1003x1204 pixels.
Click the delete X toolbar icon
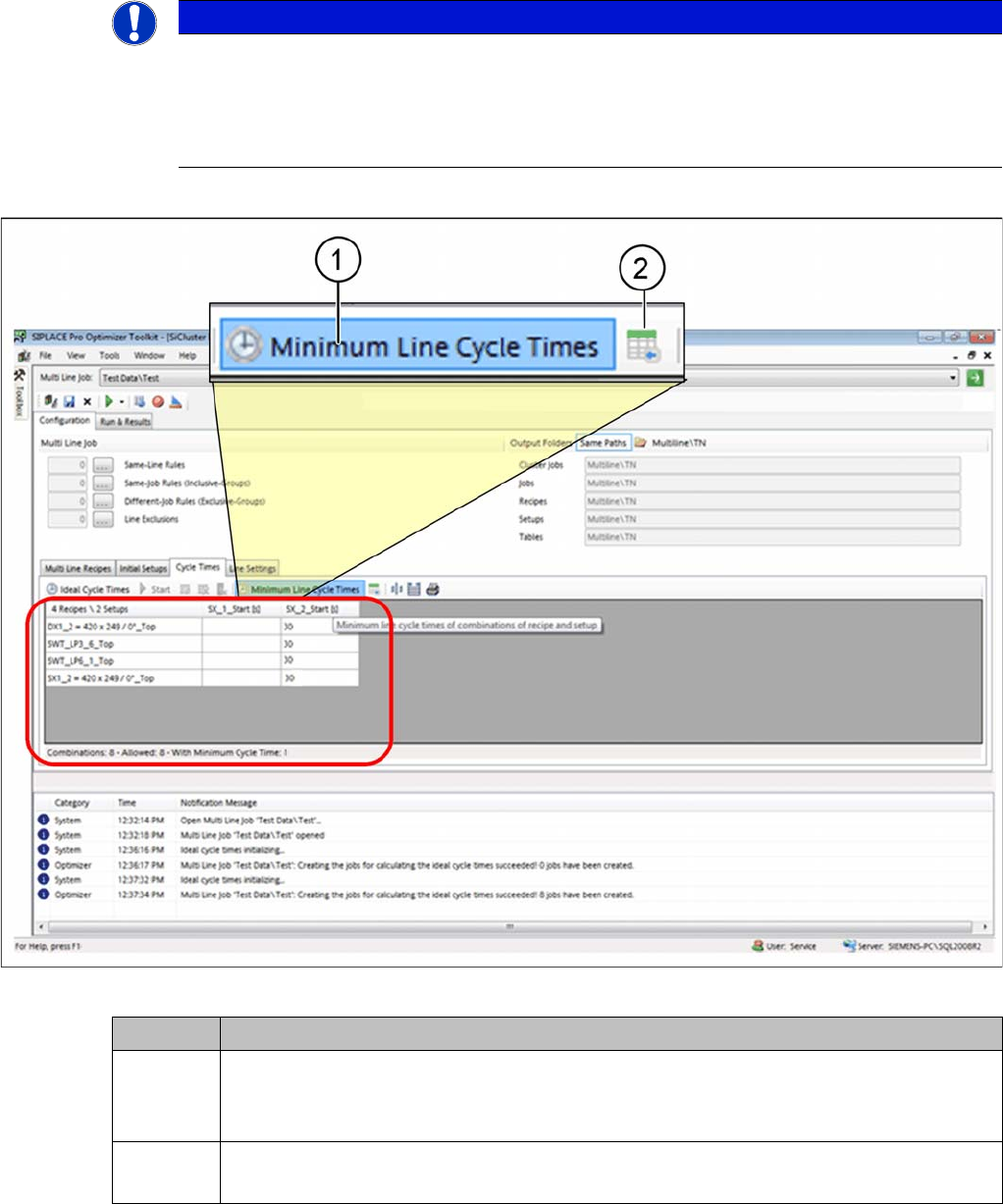click(x=87, y=401)
